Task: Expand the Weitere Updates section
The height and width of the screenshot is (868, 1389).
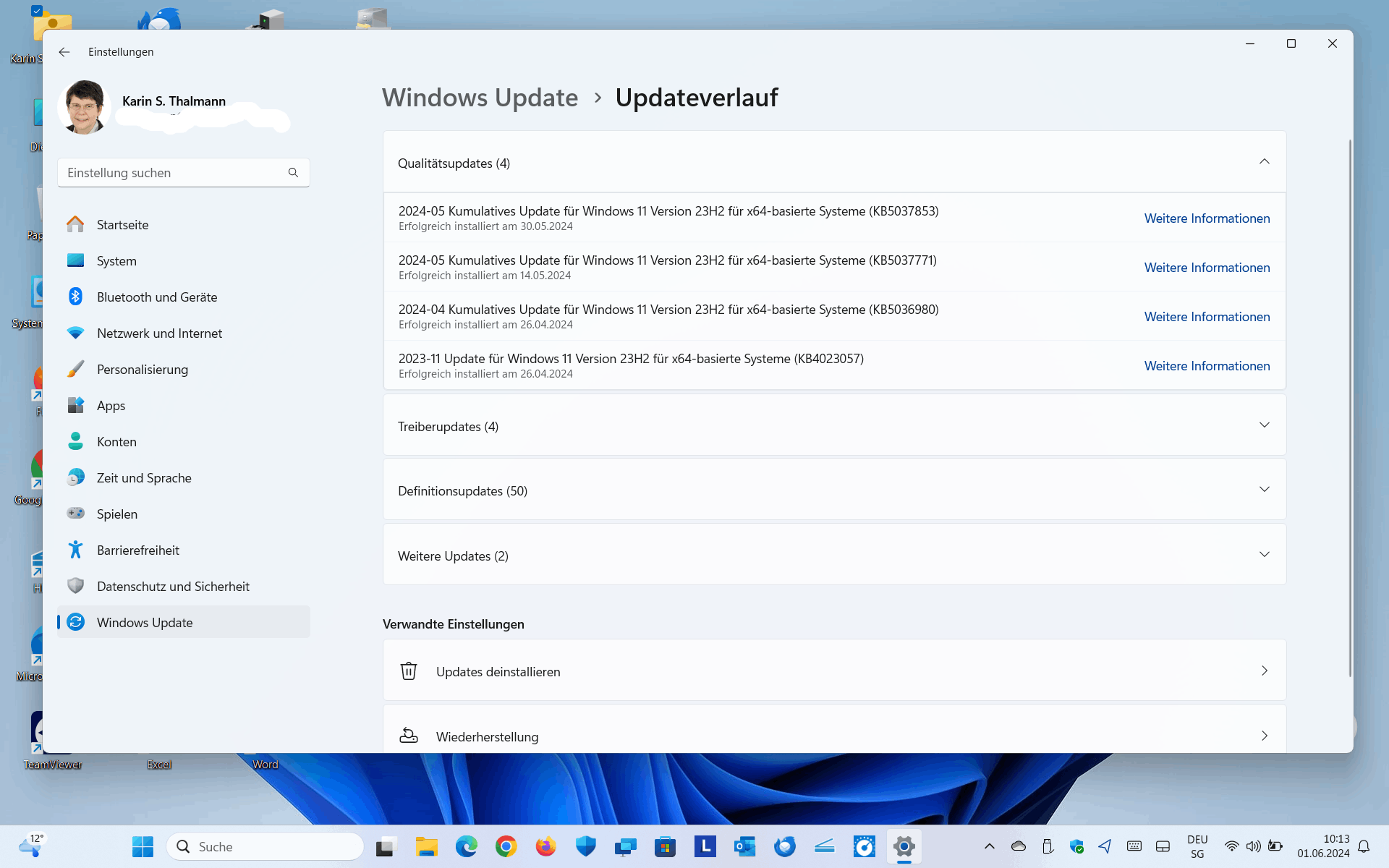Action: coord(1264,555)
